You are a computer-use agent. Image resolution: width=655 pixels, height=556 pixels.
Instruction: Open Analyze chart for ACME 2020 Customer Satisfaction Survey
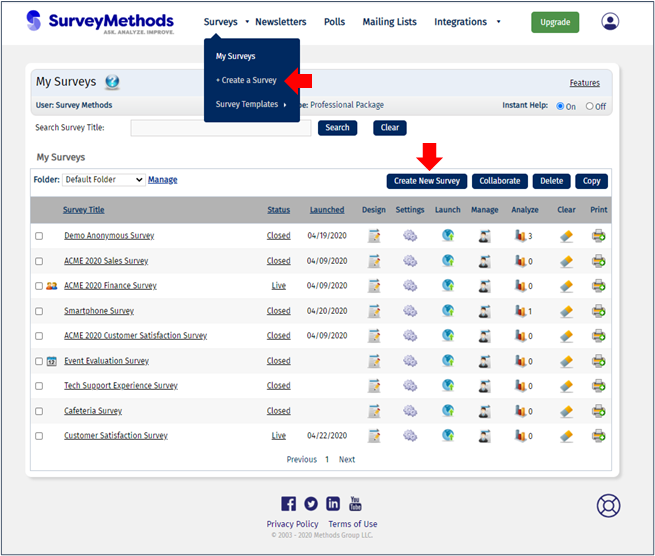click(x=520, y=336)
